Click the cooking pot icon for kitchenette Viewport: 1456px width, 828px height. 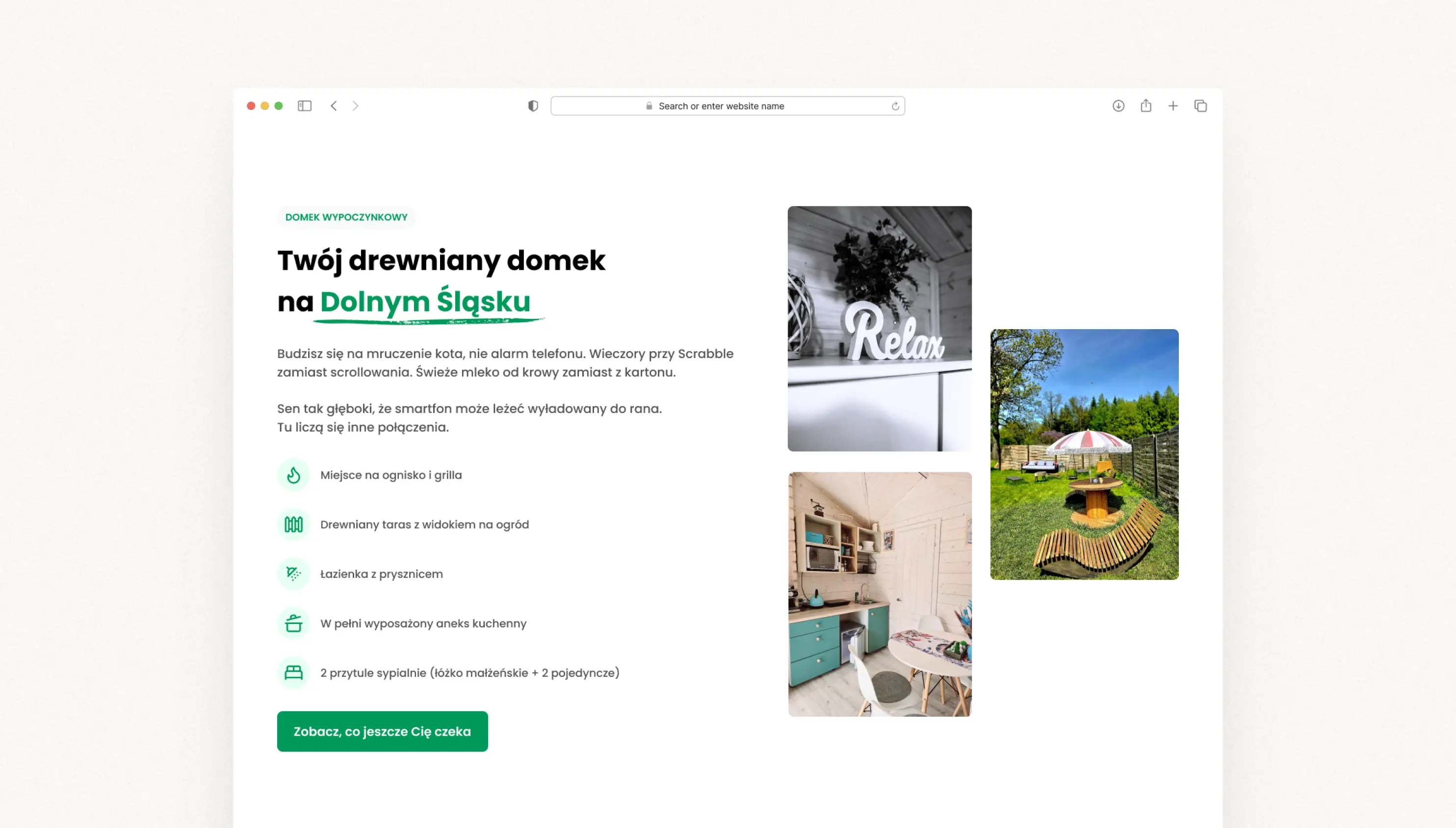293,623
